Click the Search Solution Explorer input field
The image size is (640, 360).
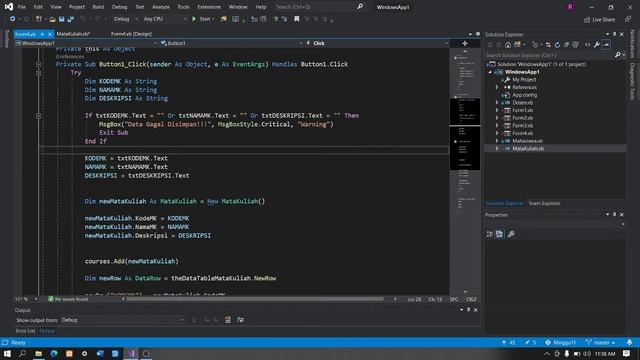click(549, 55)
